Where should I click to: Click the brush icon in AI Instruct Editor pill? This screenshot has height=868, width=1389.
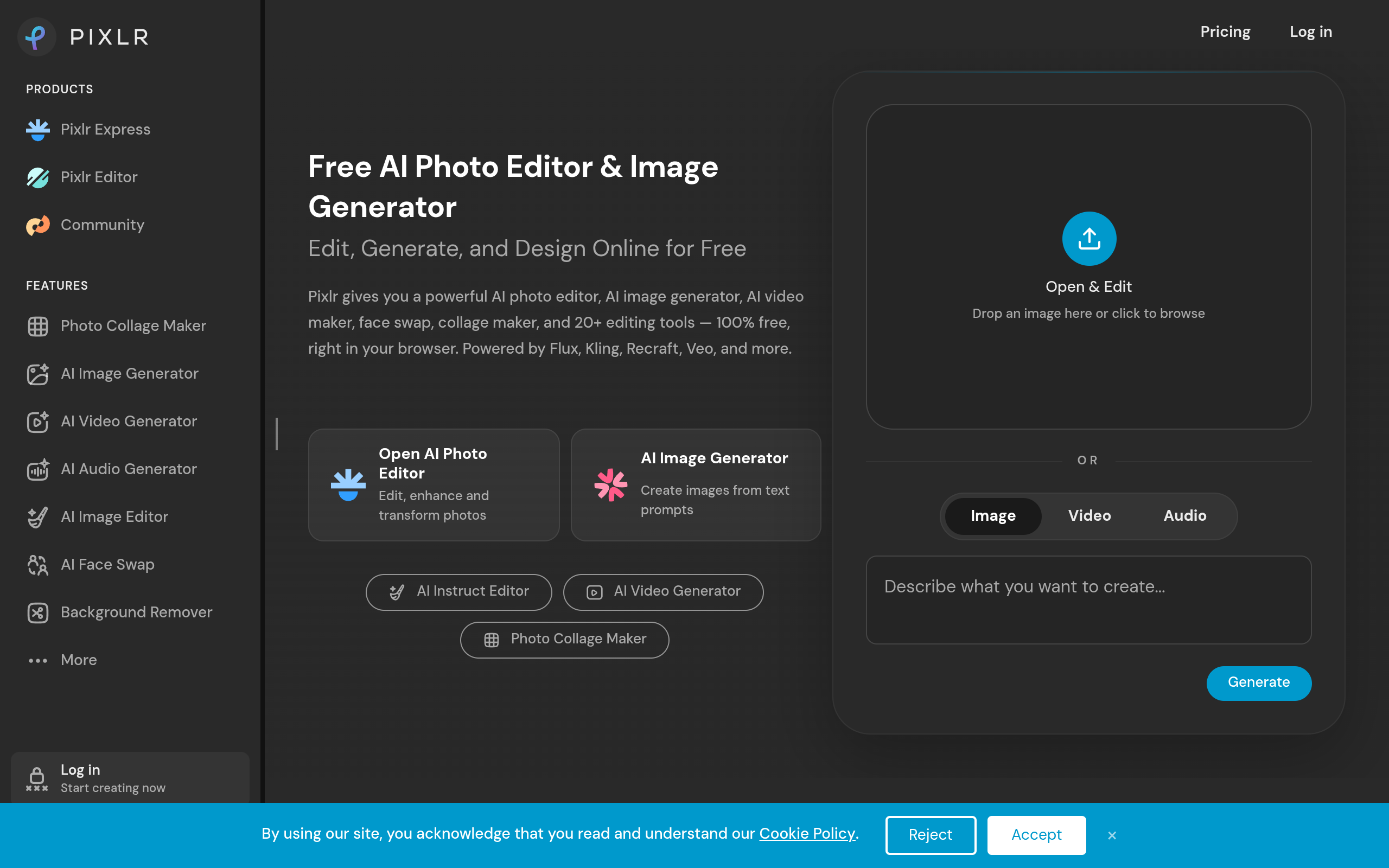(397, 592)
